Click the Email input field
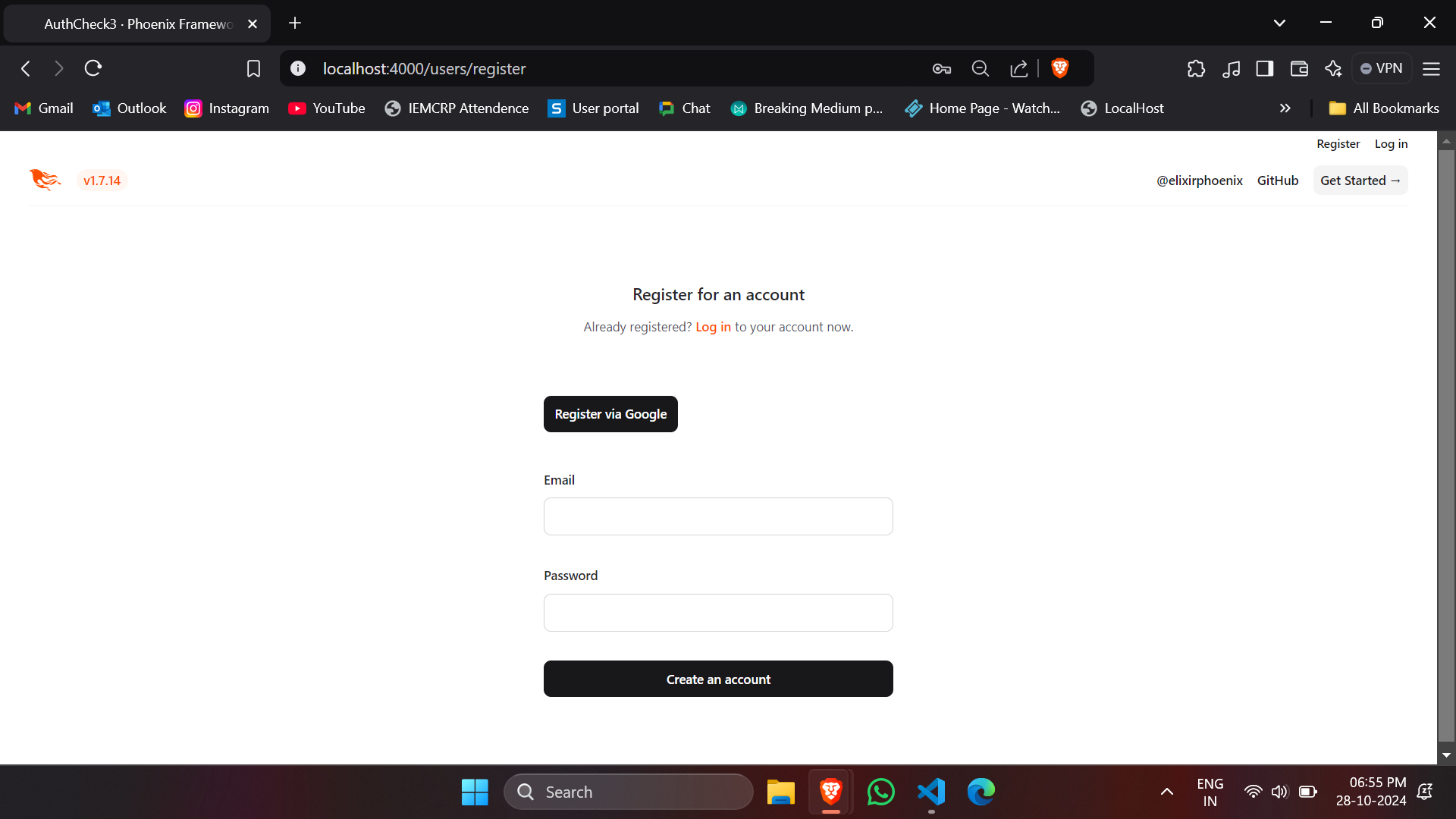This screenshot has height=819, width=1456. (x=718, y=516)
